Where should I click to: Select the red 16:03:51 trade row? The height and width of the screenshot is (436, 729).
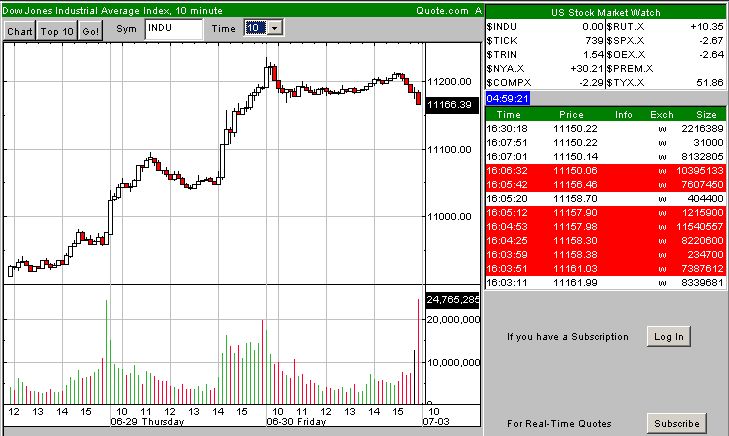pos(605,268)
